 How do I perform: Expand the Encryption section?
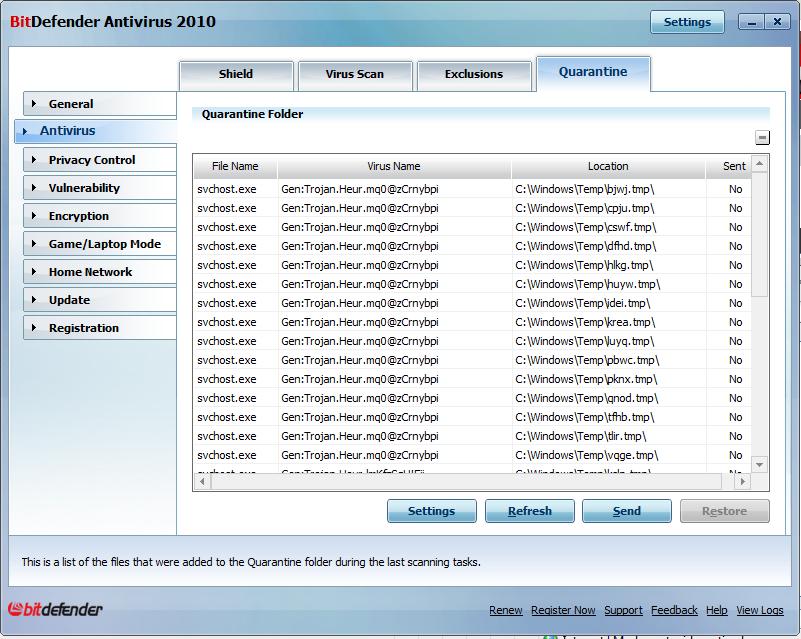pos(100,216)
